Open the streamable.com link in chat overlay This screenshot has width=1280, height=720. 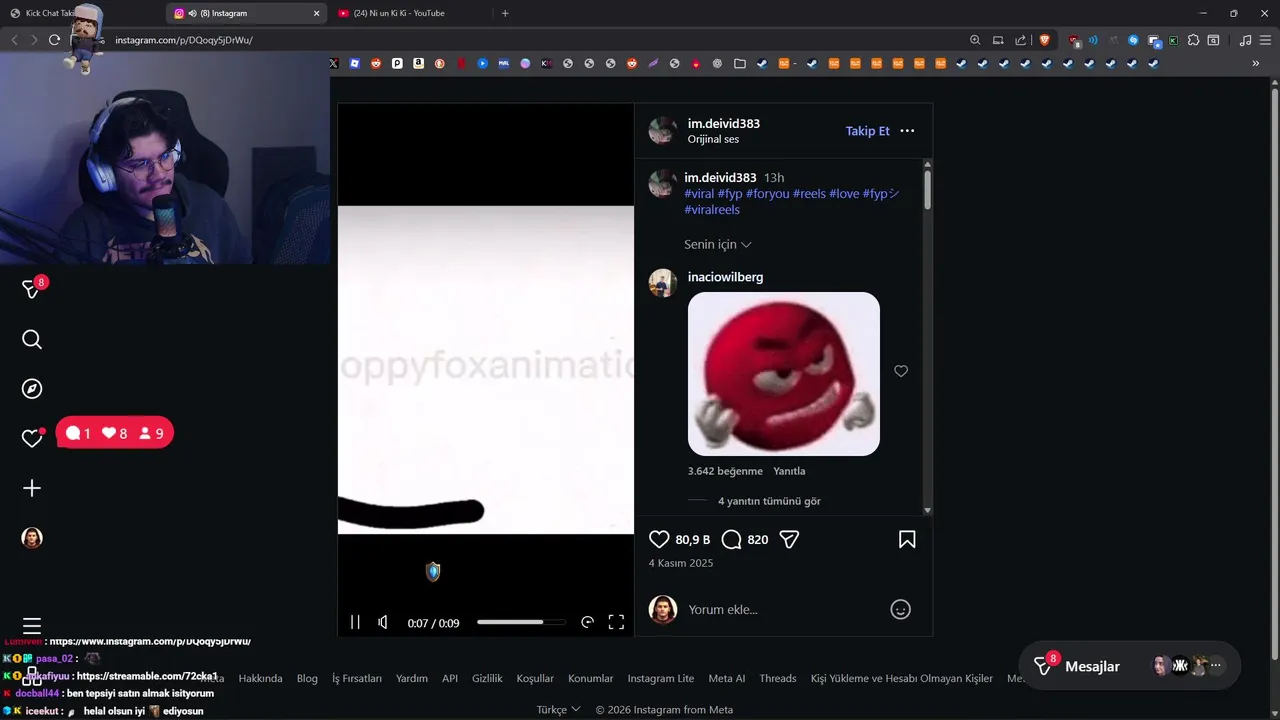[x=147, y=676]
